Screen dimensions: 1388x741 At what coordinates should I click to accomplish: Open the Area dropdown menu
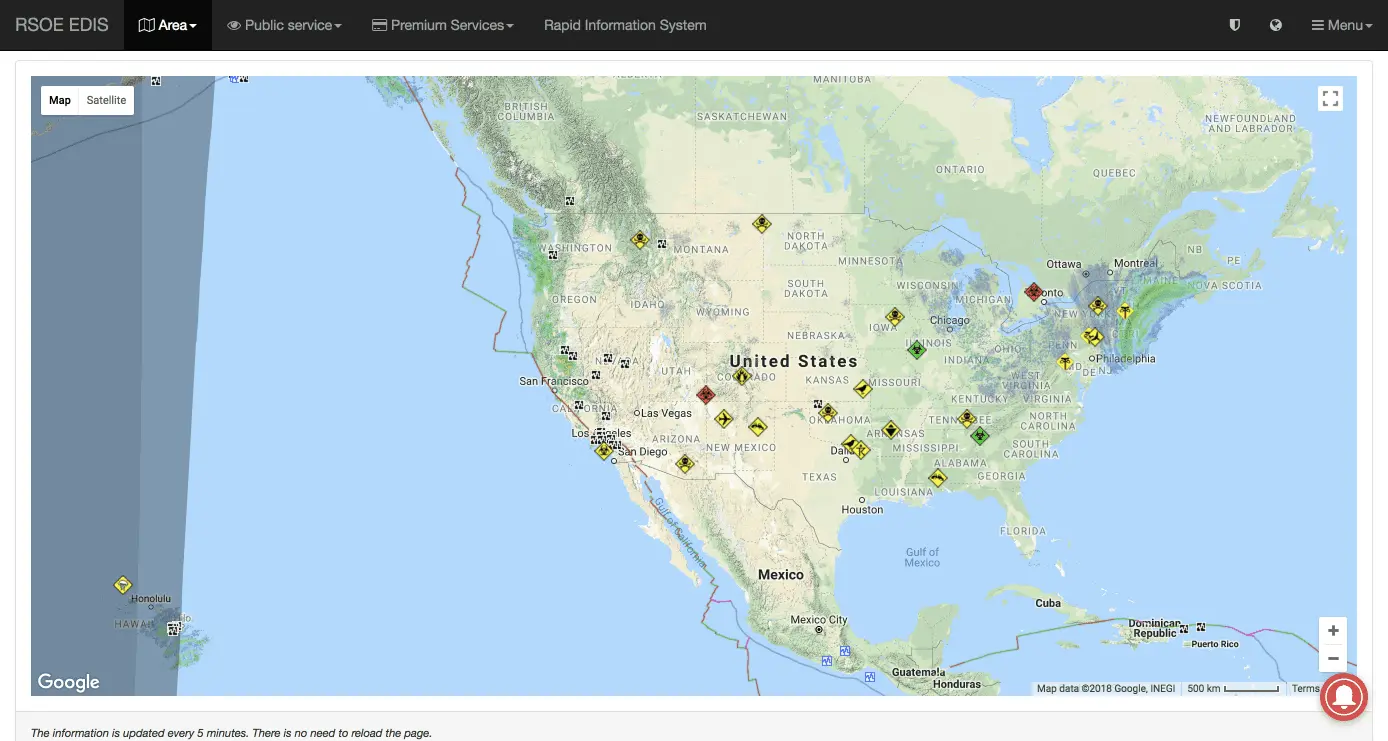pyautogui.click(x=167, y=25)
